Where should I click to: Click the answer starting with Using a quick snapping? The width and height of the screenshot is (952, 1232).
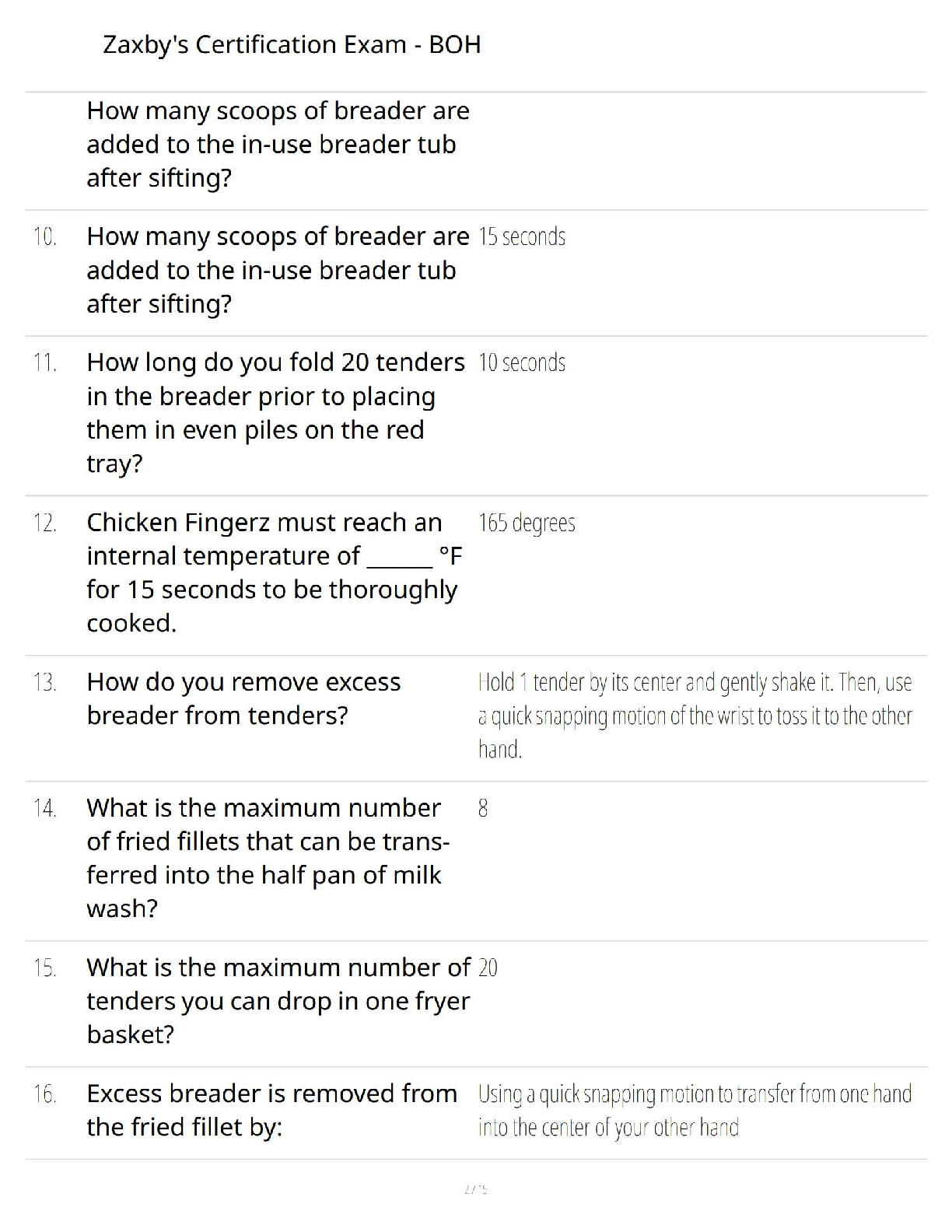[695, 1110]
